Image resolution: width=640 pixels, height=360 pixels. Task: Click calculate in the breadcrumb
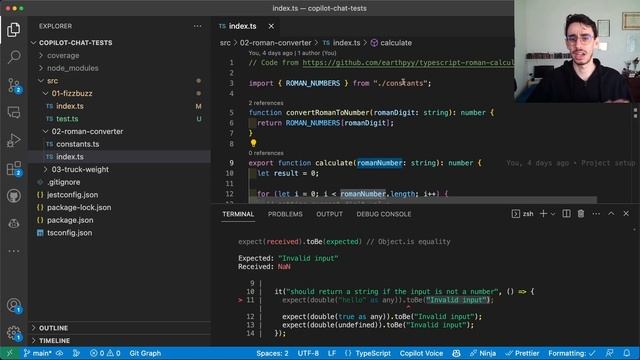(396, 42)
